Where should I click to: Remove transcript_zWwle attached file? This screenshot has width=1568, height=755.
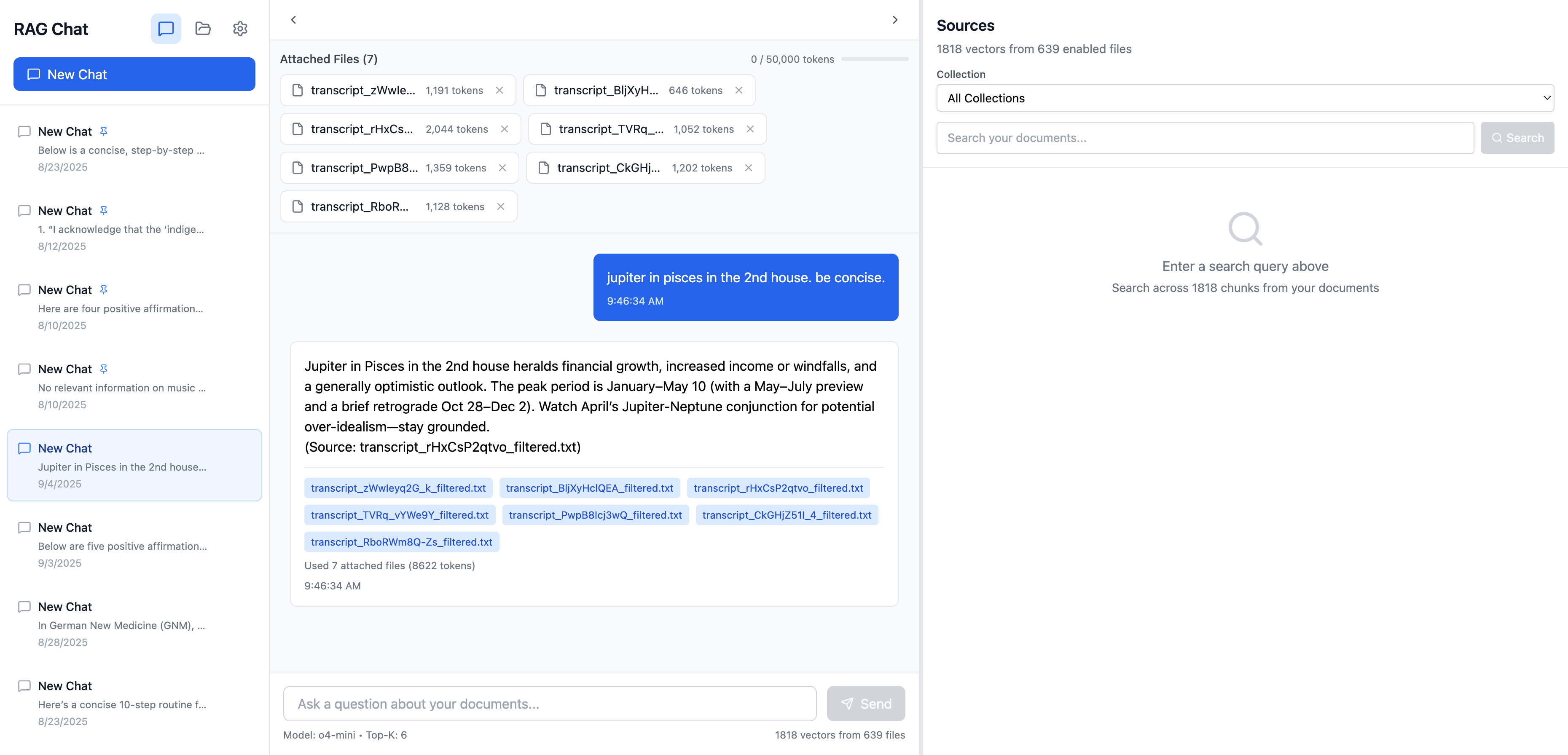coord(499,90)
